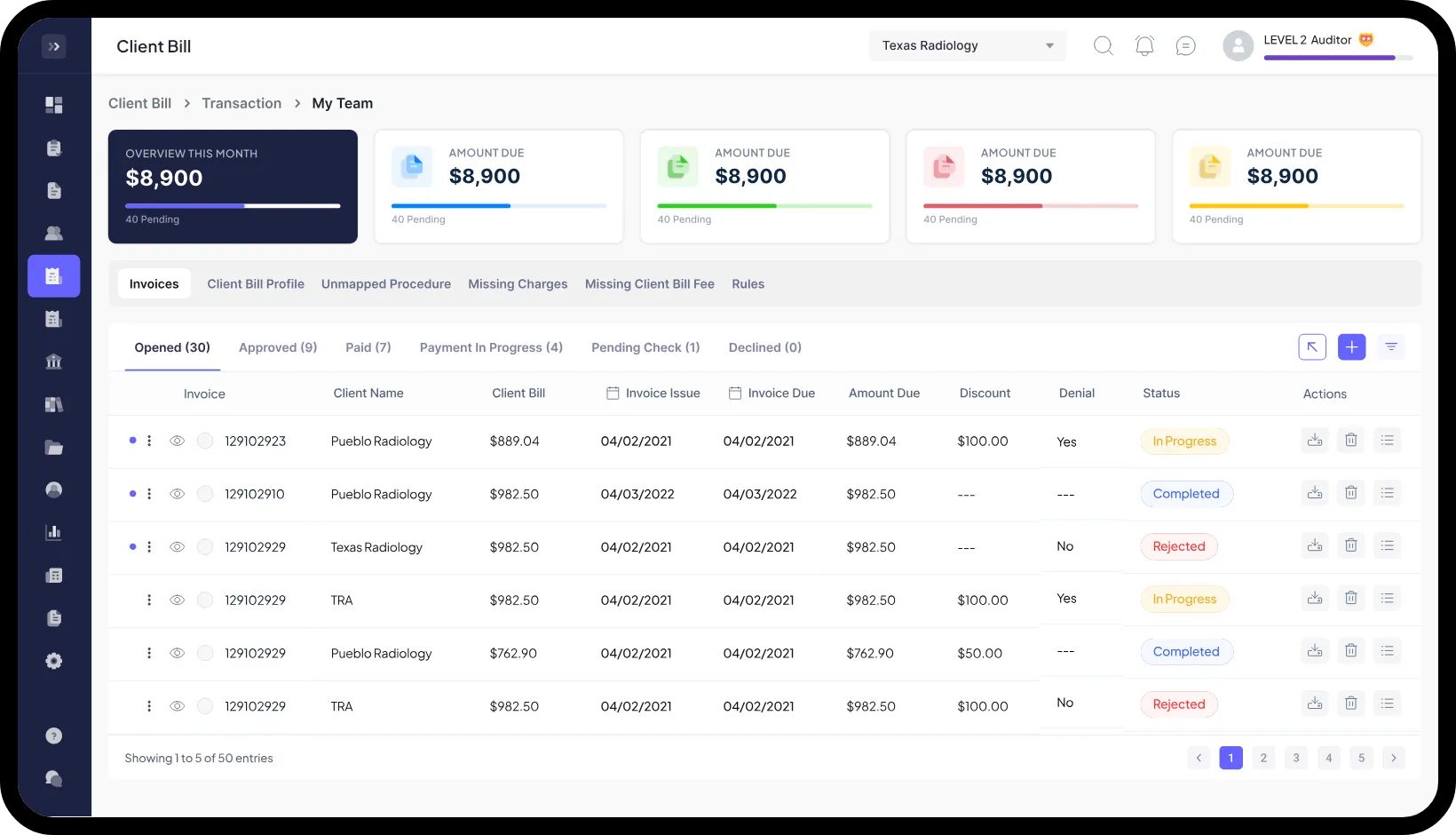
Task: Click the blue plus add button
Action: [x=1351, y=347]
